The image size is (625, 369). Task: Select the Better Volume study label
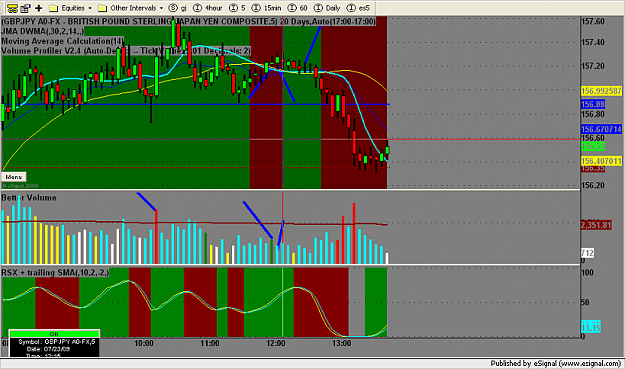(x=29, y=198)
